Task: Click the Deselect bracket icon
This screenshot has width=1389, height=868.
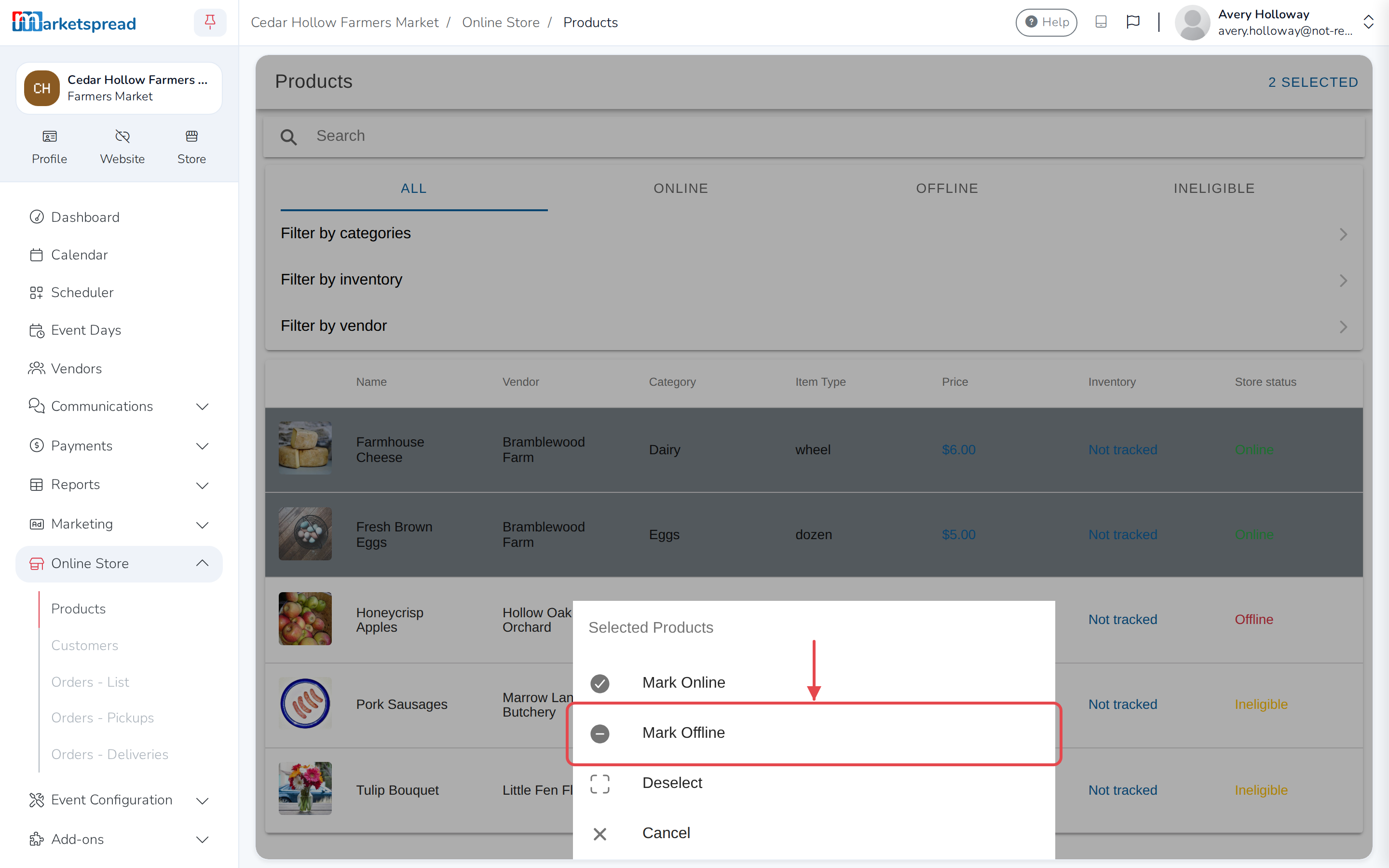Action: point(600,784)
